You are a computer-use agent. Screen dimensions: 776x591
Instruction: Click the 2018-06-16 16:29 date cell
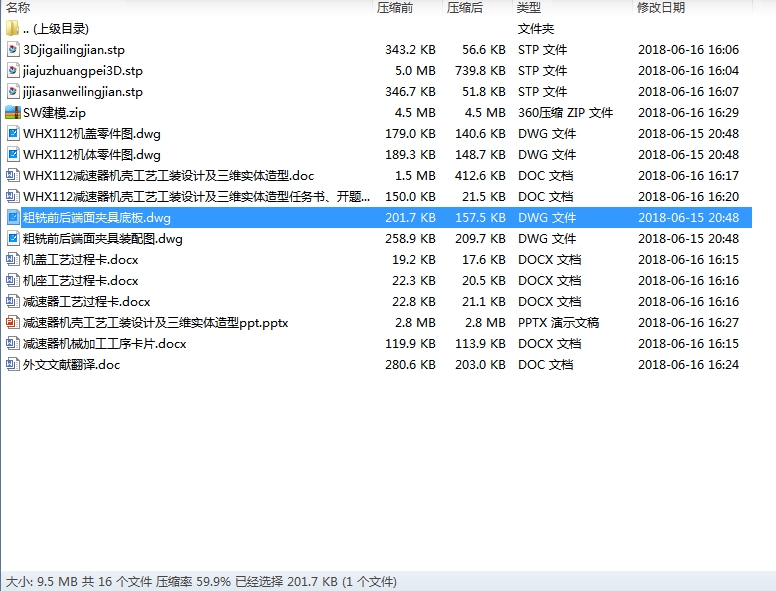point(688,113)
